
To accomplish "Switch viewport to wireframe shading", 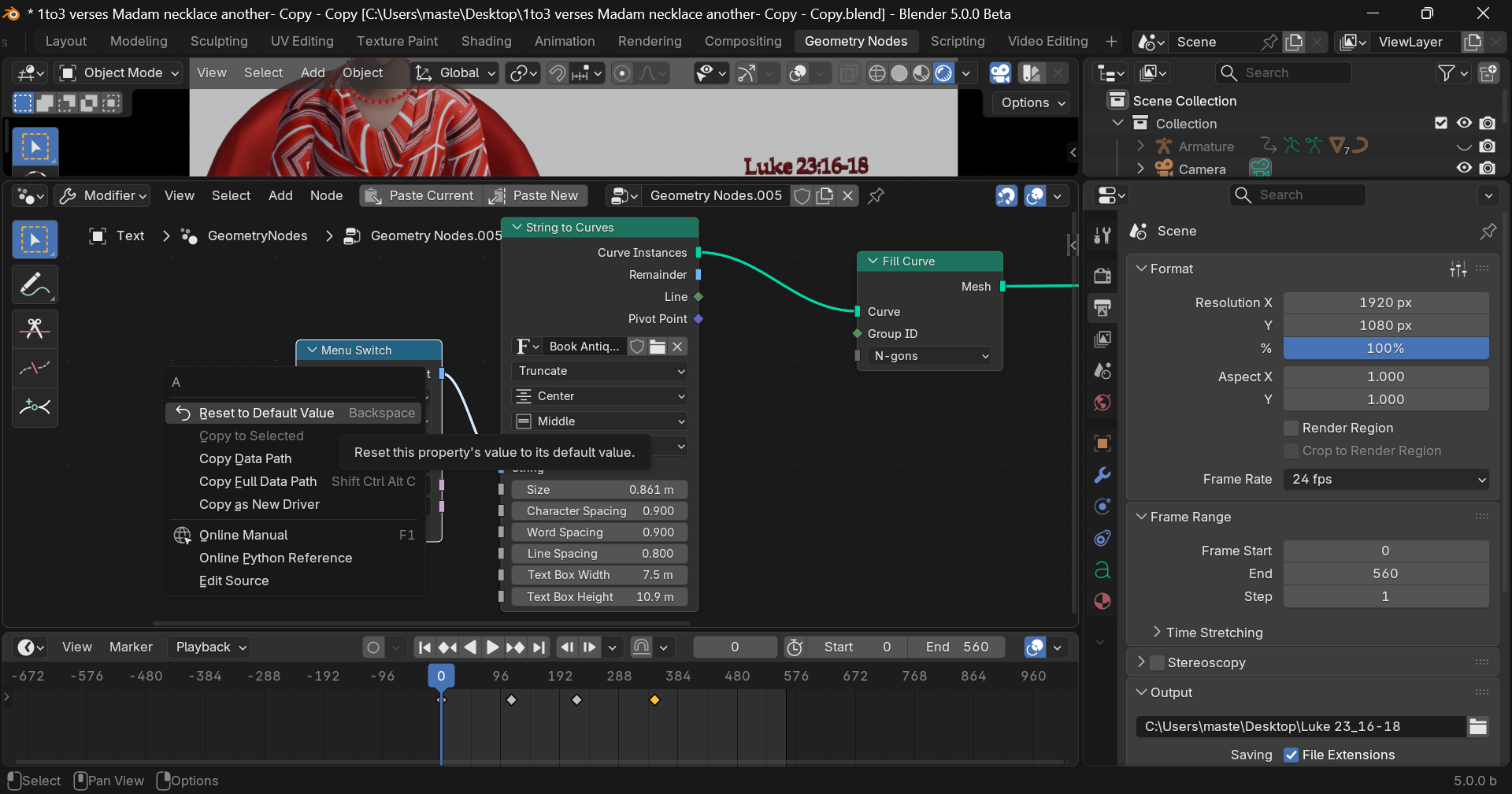I will point(876,73).
